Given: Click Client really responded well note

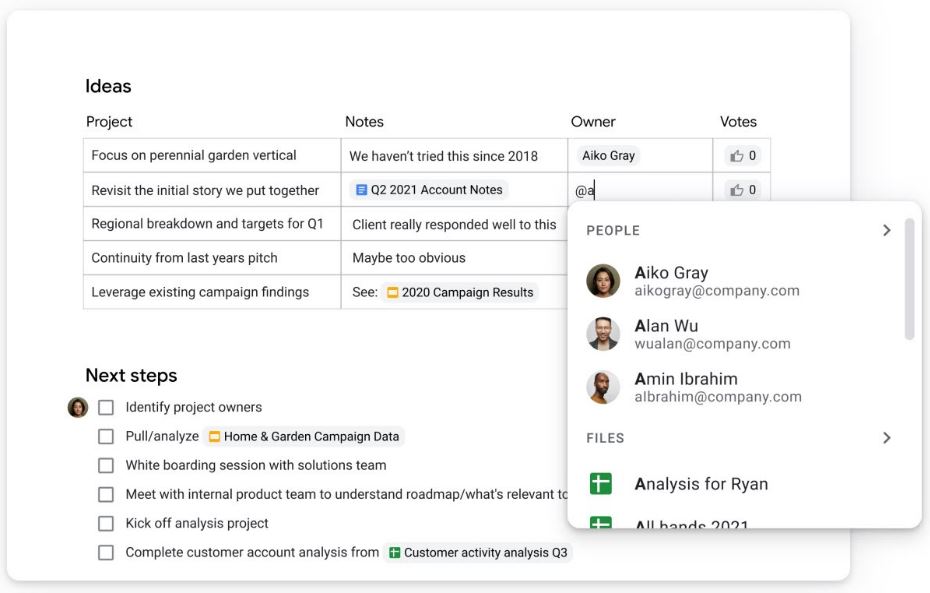Looking at the screenshot, I should 454,224.
